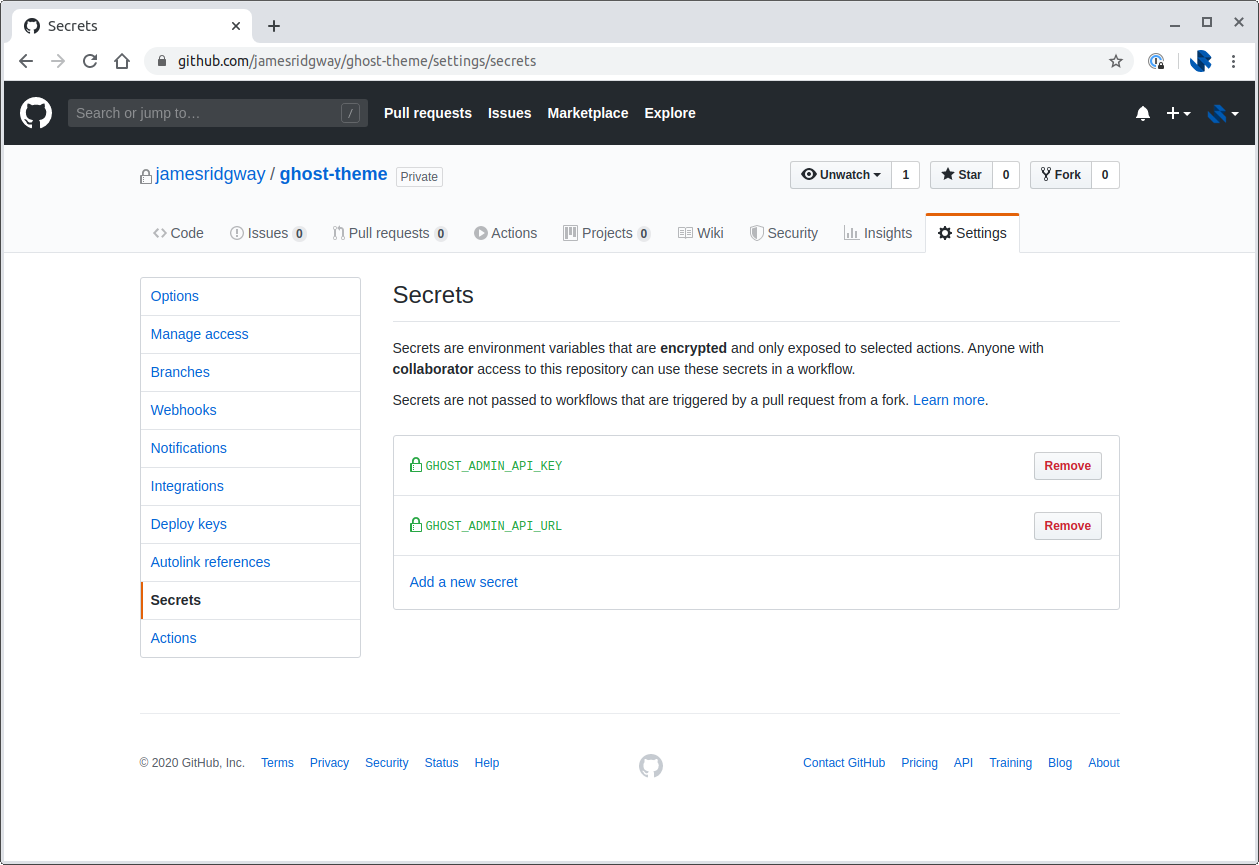This screenshot has width=1259, height=865.
Task: Star the repository
Action: tap(961, 175)
